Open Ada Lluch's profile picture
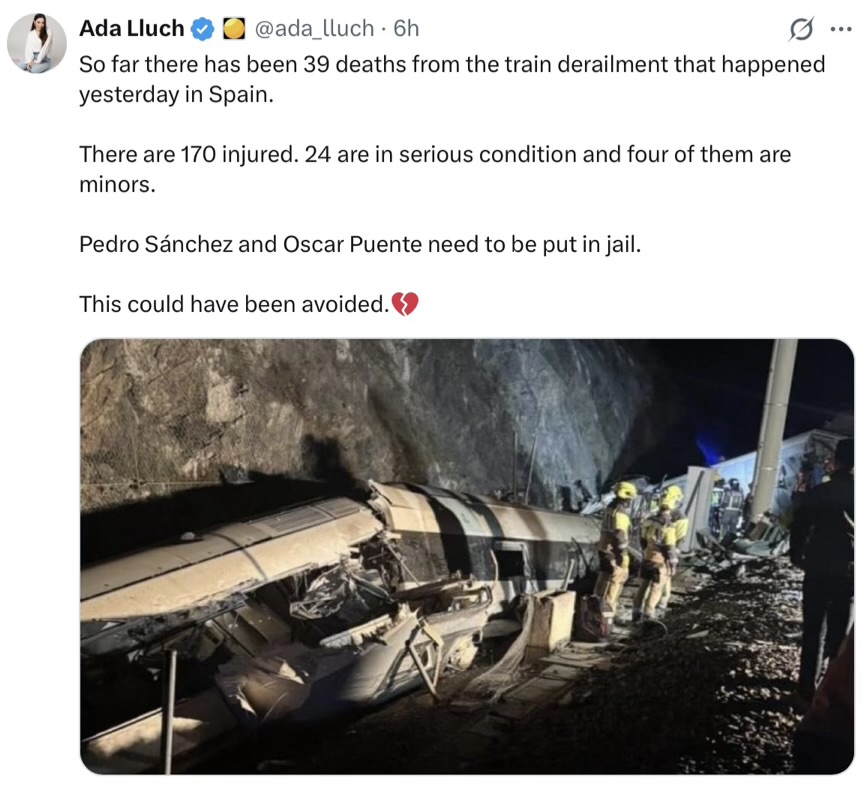The height and width of the screenshot is (789, 864). coord(37,43)
